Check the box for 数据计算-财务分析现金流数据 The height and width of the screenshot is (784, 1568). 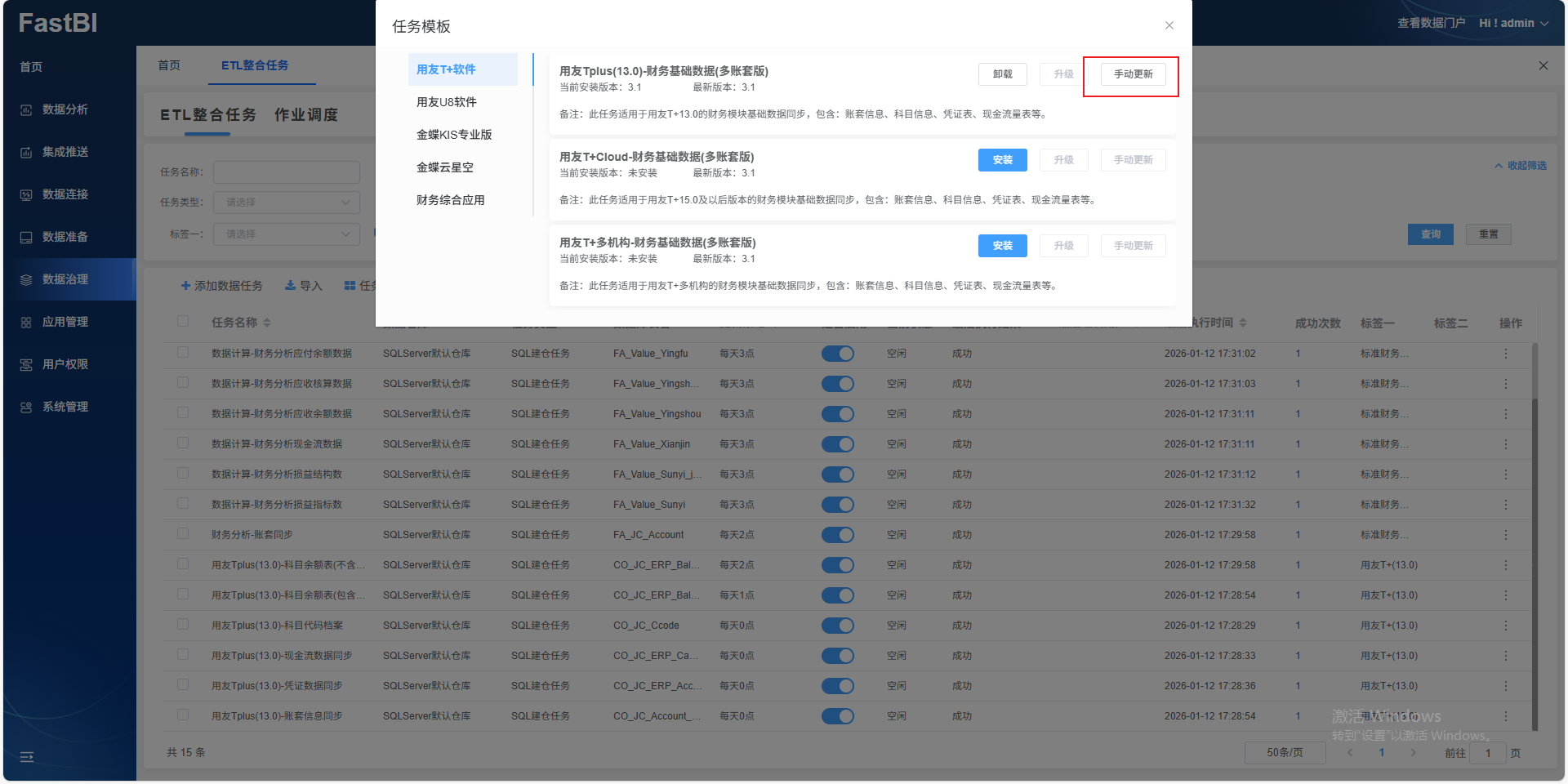pyautogui.click(x=183, y=443)
